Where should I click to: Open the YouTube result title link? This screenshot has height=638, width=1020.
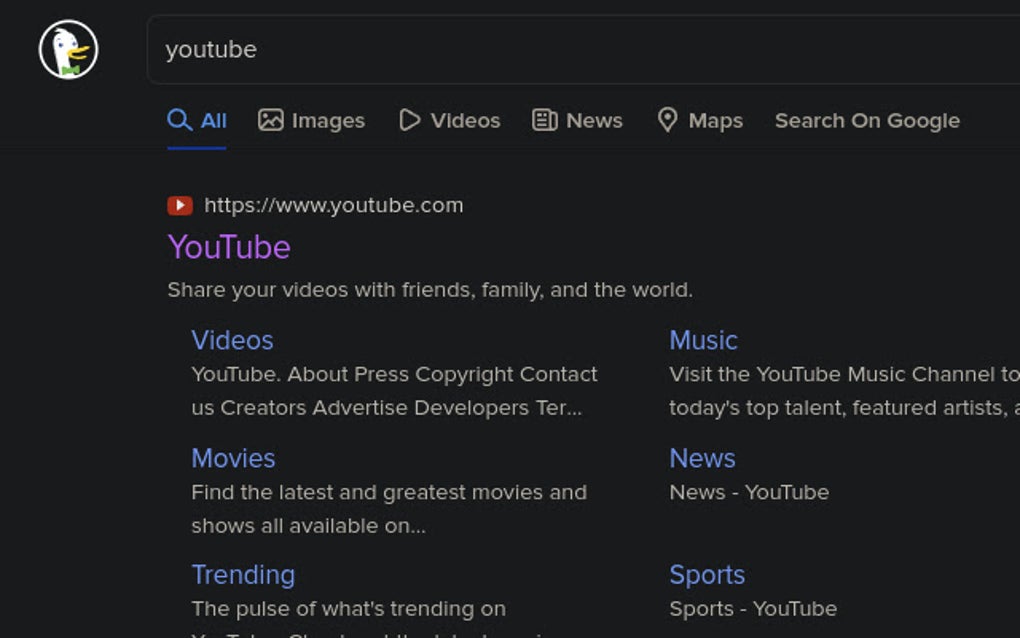pos(228,246)
